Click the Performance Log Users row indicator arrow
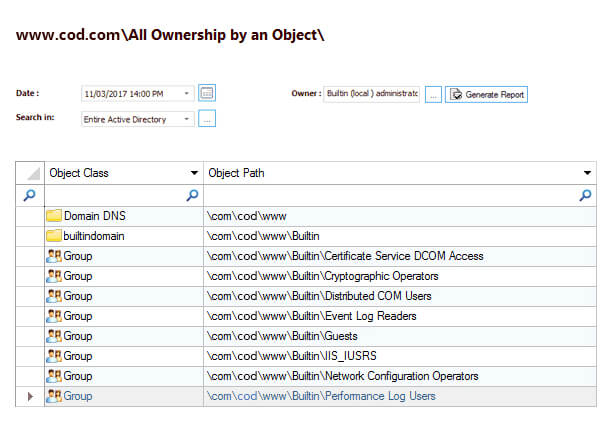The image size is (612, 430). tap(30, 396)
